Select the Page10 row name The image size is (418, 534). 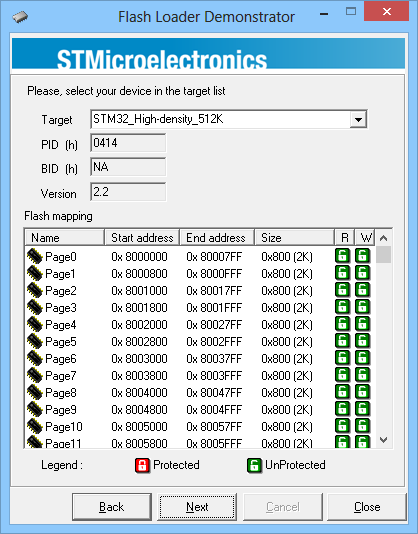pos(64,427)
